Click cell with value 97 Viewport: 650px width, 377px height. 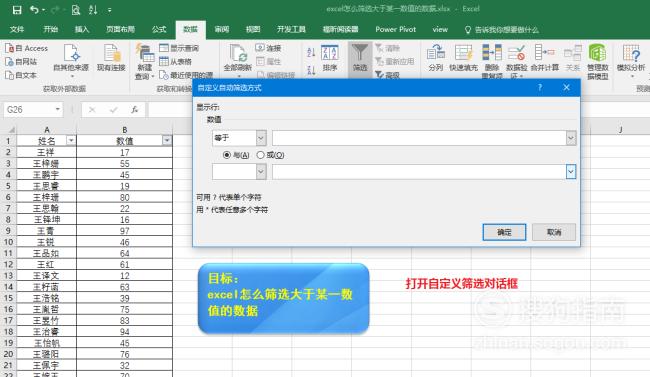124,231
